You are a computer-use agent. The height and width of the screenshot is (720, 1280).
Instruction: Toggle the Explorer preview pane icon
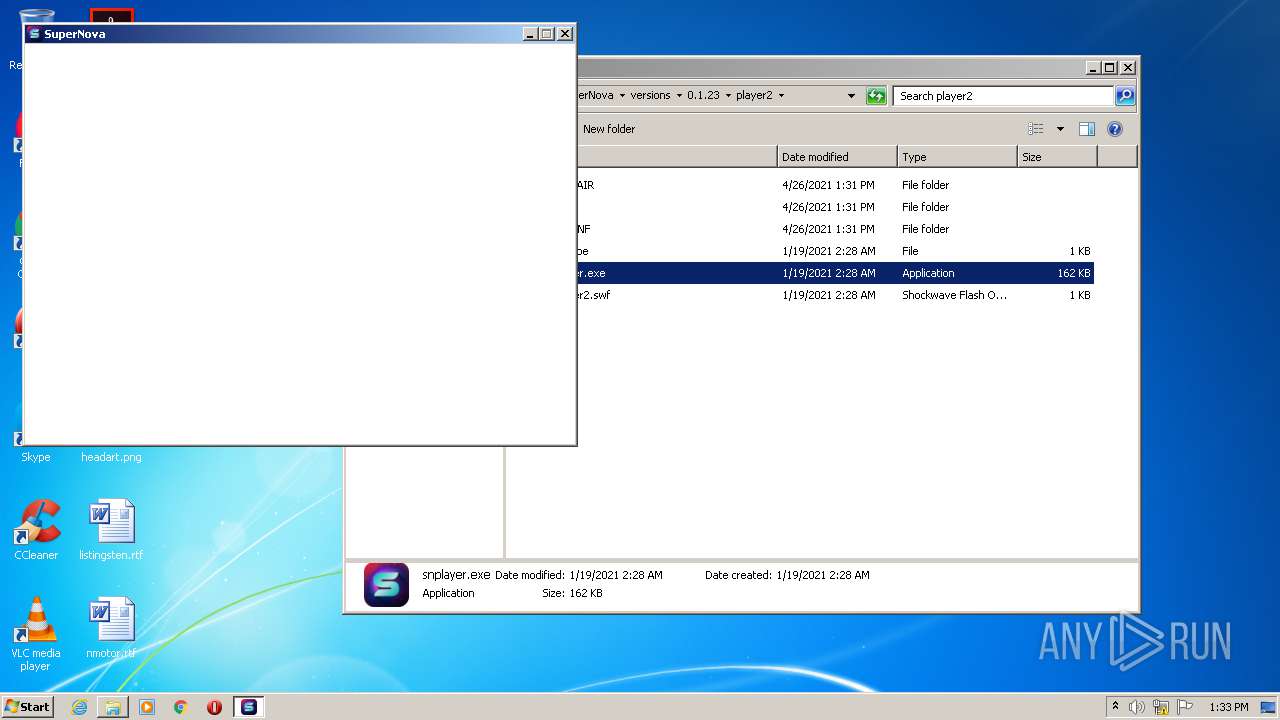(x=1087, y=129)
